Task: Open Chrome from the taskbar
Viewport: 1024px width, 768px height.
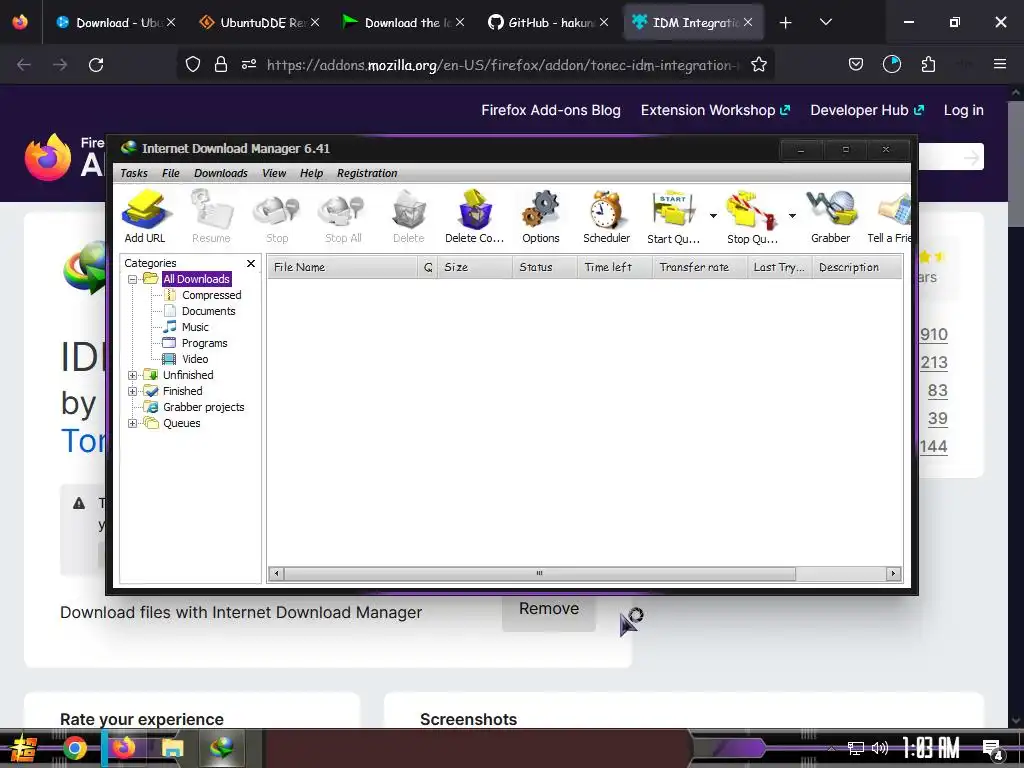Action: point(74,748)
